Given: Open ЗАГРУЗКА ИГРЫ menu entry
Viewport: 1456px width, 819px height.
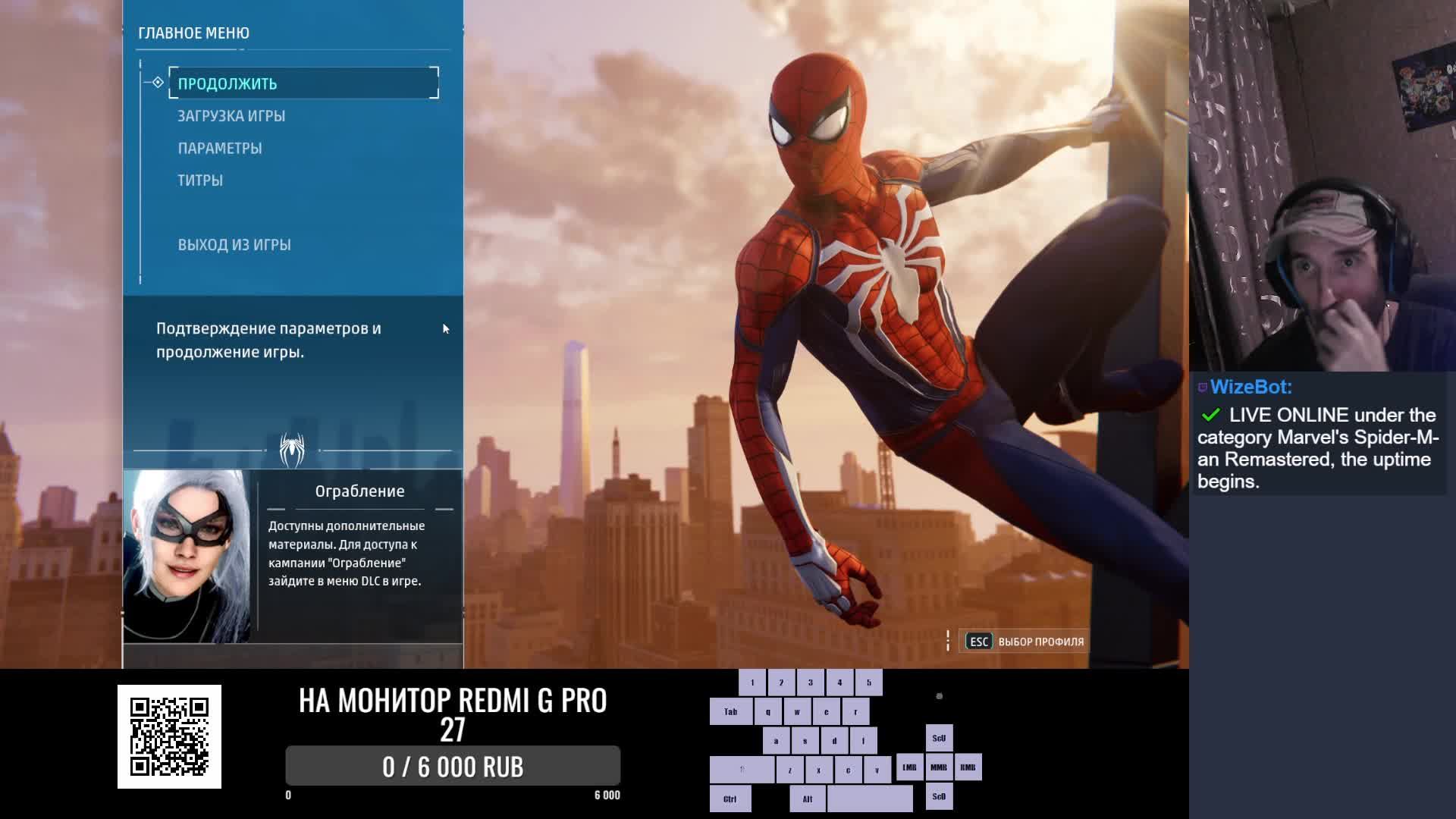Looking at the screenshot, I should [x=231, y=116].
